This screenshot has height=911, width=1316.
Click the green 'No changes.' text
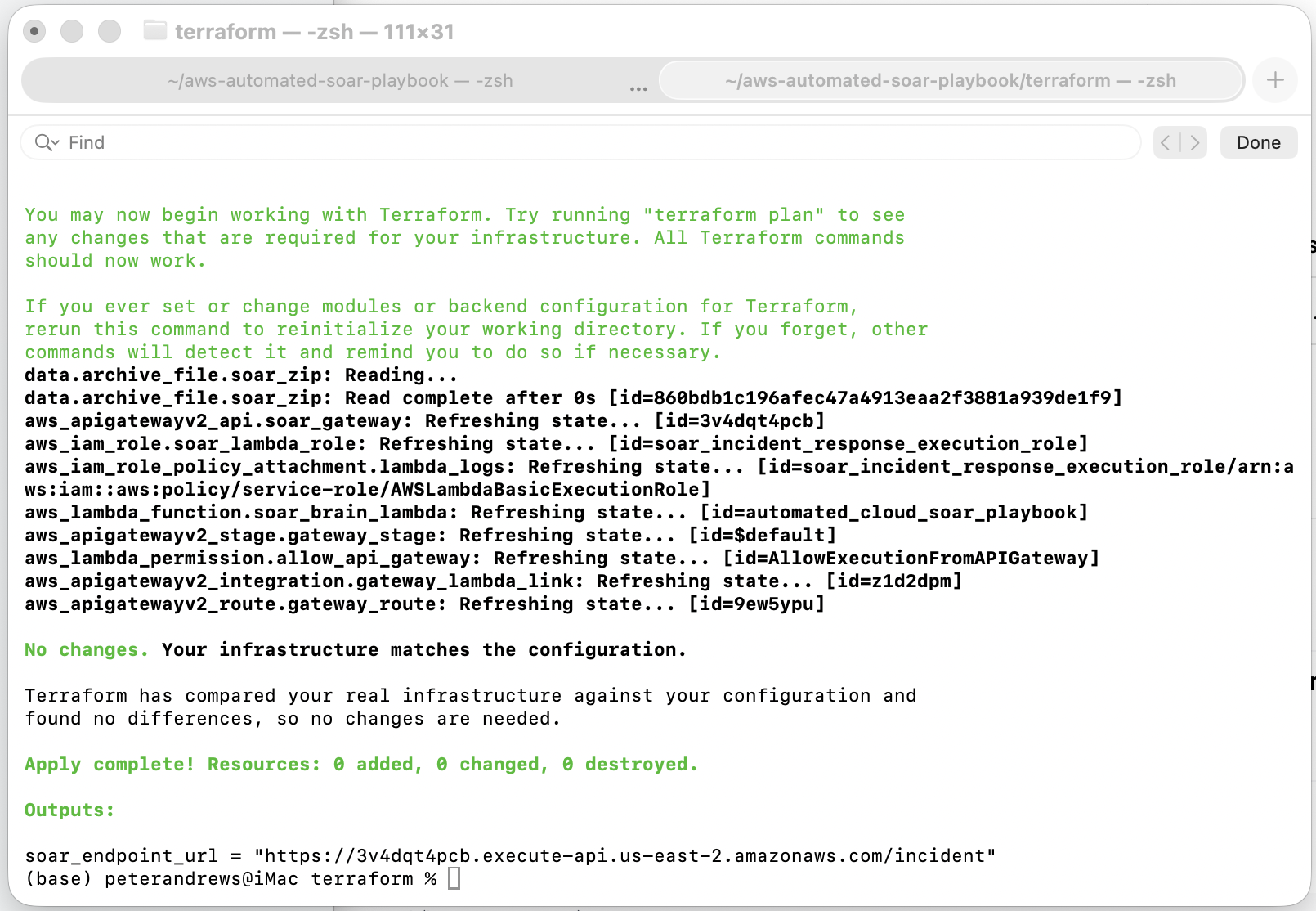tap(87, 650)
